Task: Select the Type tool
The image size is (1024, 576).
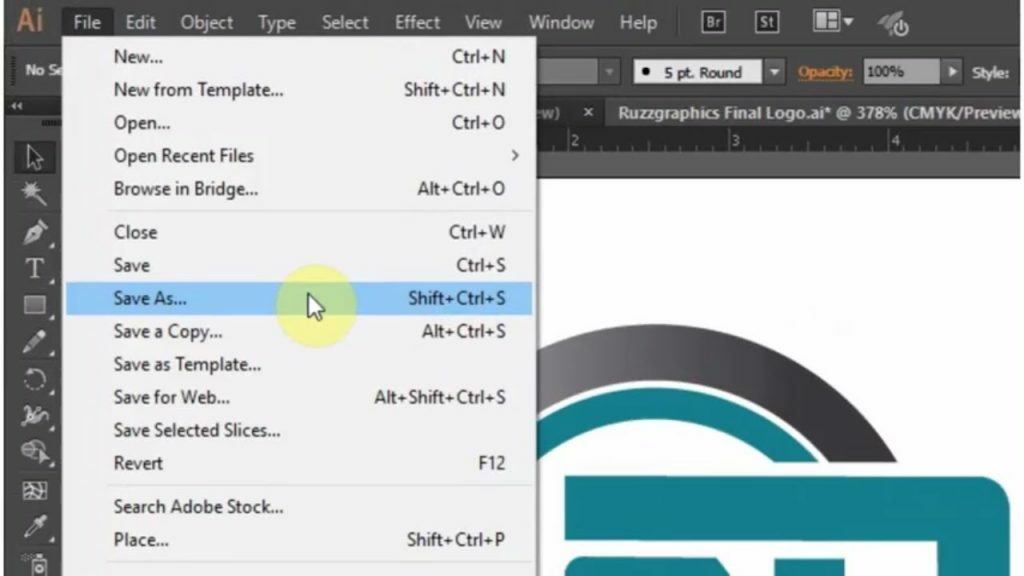Action: click(33, 268)
